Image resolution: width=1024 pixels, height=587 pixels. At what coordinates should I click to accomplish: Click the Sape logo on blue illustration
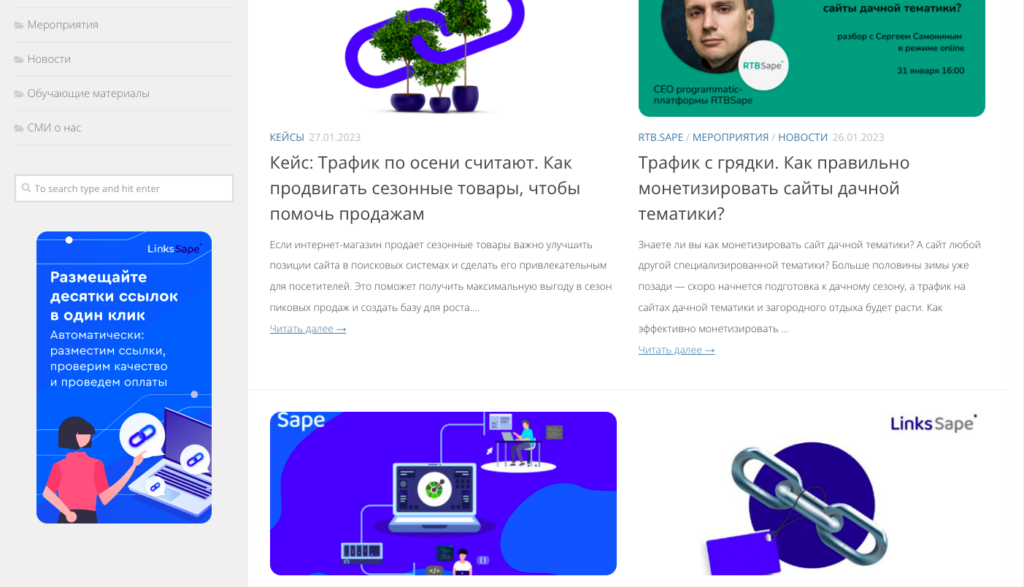click(x=301, y=420)
